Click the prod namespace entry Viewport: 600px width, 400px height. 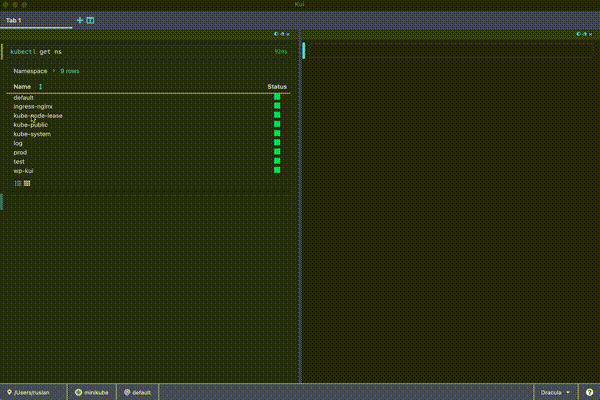click(x=19, y=152)
